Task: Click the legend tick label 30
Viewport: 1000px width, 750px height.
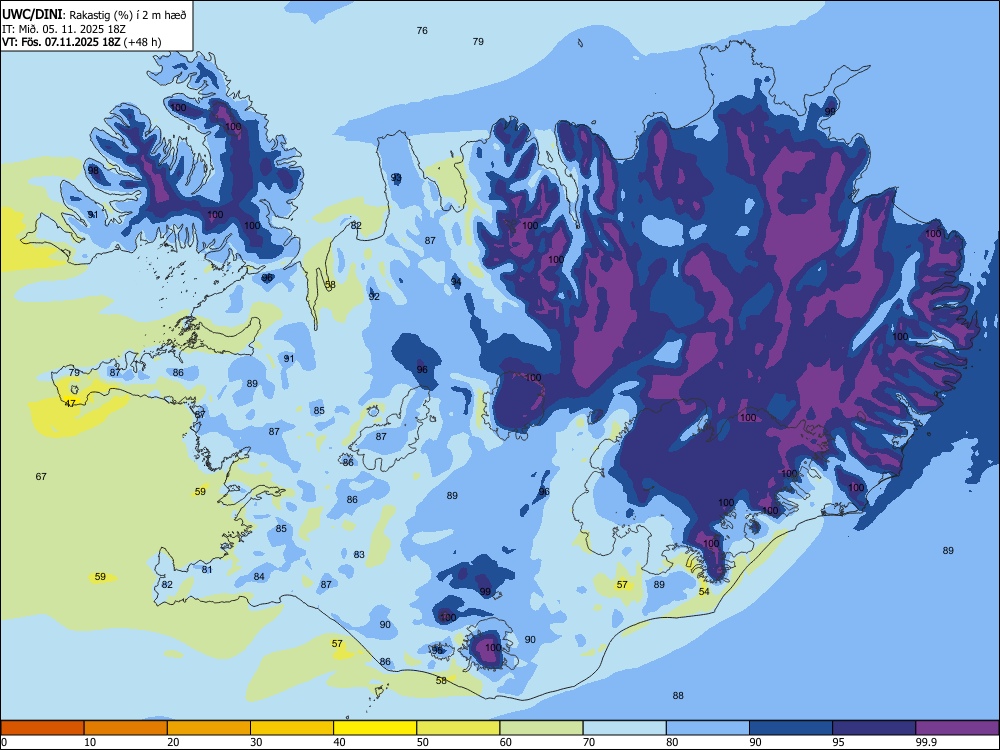Action: pyautogui.click(x=256, y=742)
